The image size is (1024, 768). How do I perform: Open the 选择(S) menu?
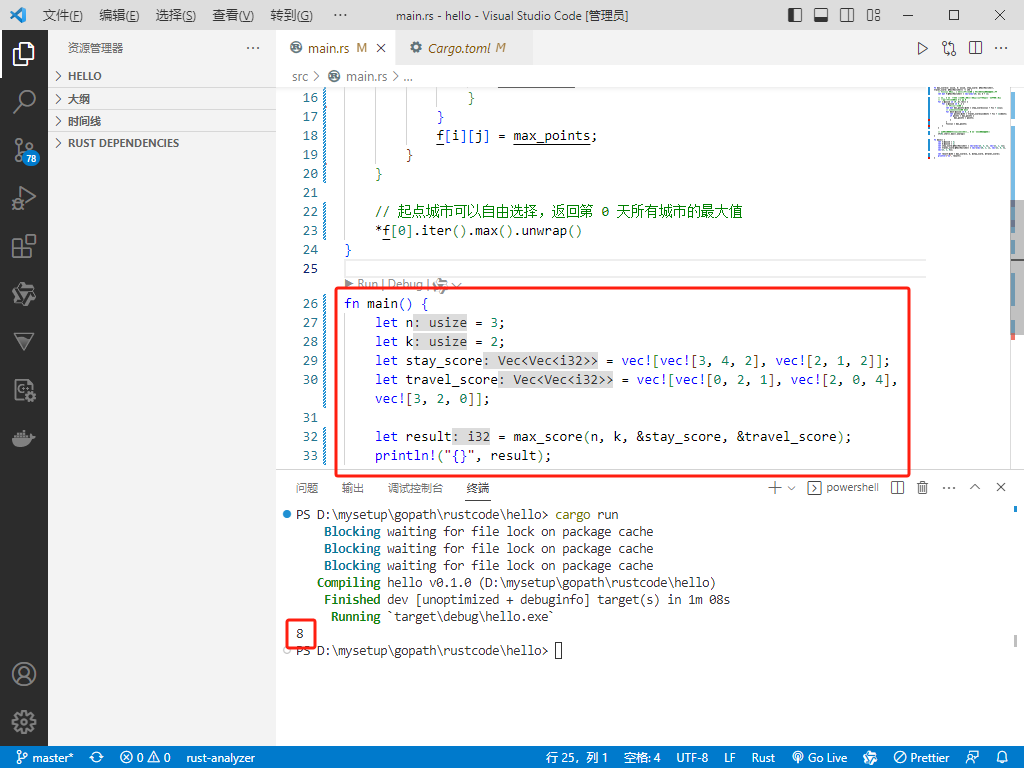point(176,15)
